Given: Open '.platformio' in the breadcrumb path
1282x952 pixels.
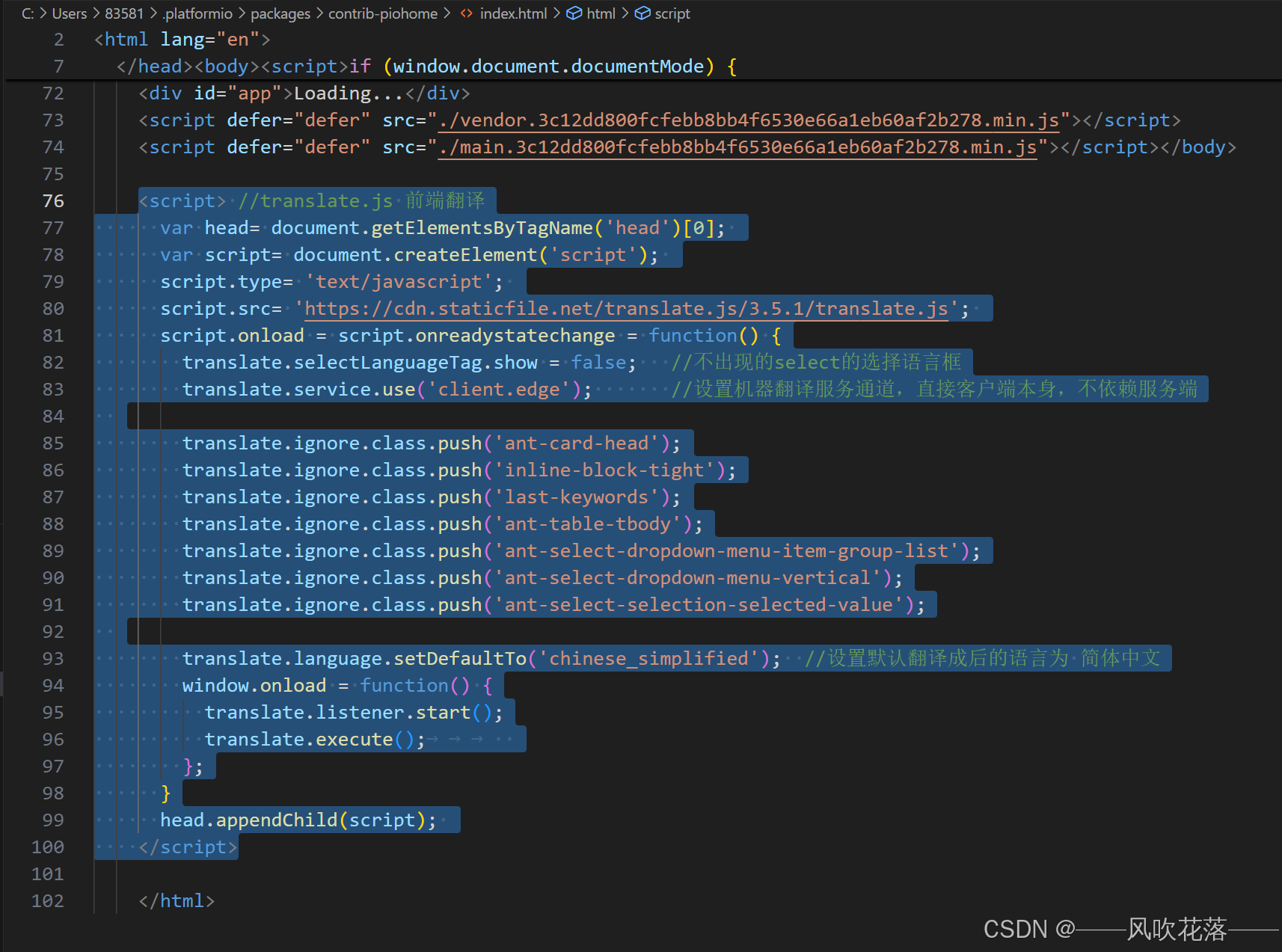Looking at the screenshot, I should coord(198,13).
